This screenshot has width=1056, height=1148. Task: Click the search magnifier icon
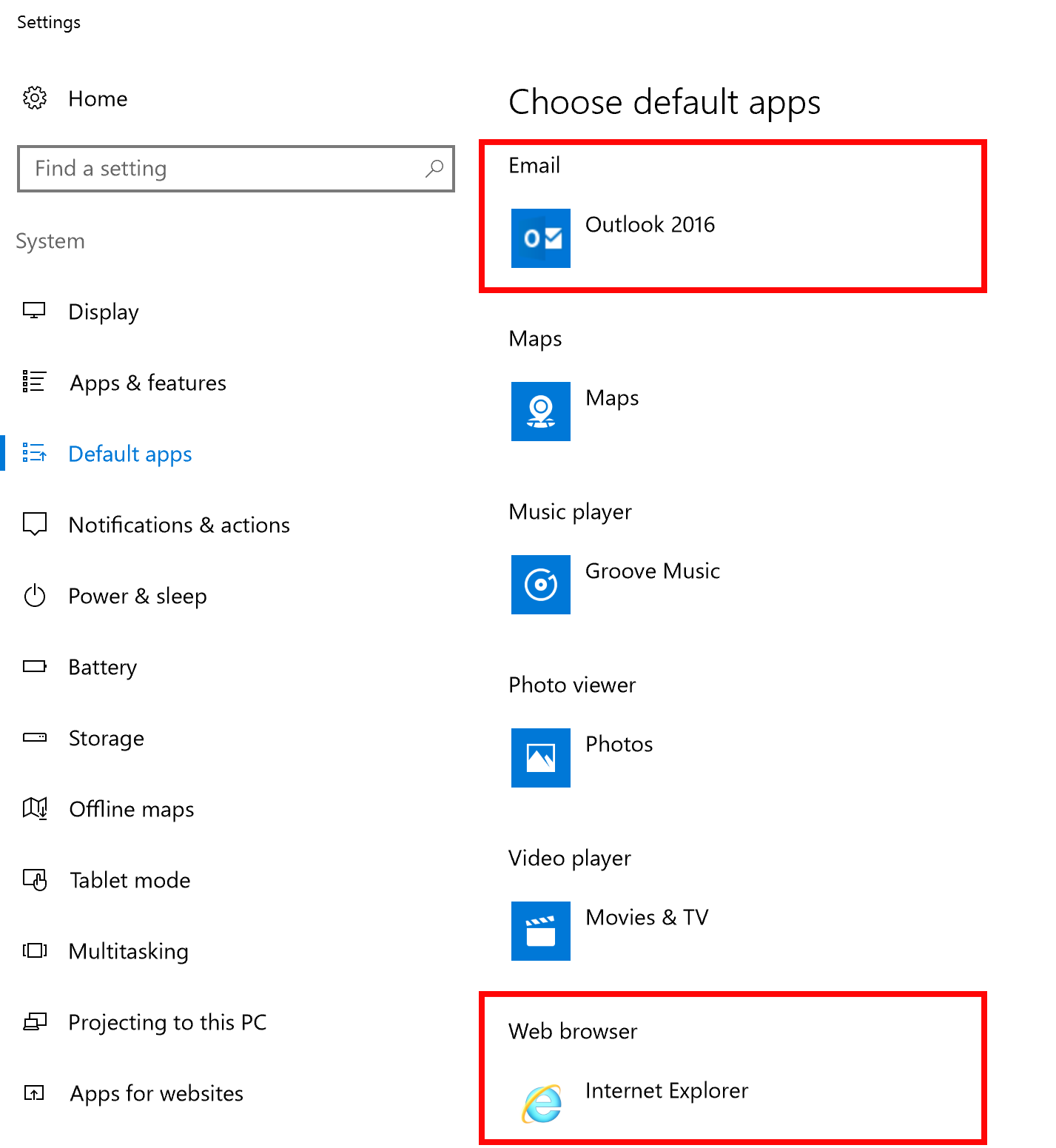[x=434, y=169]
